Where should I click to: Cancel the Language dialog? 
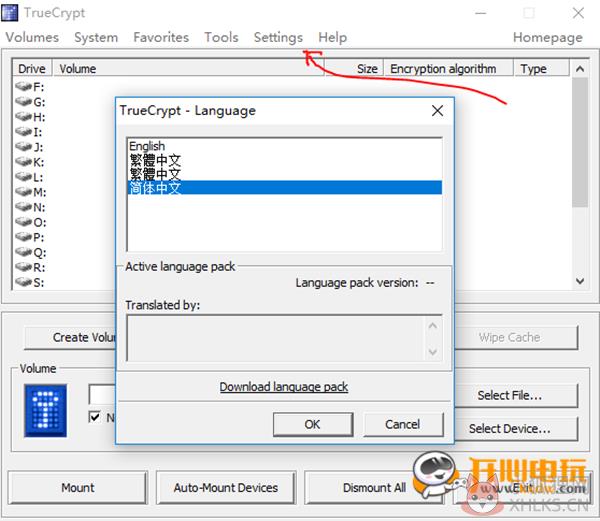(403, 424)
